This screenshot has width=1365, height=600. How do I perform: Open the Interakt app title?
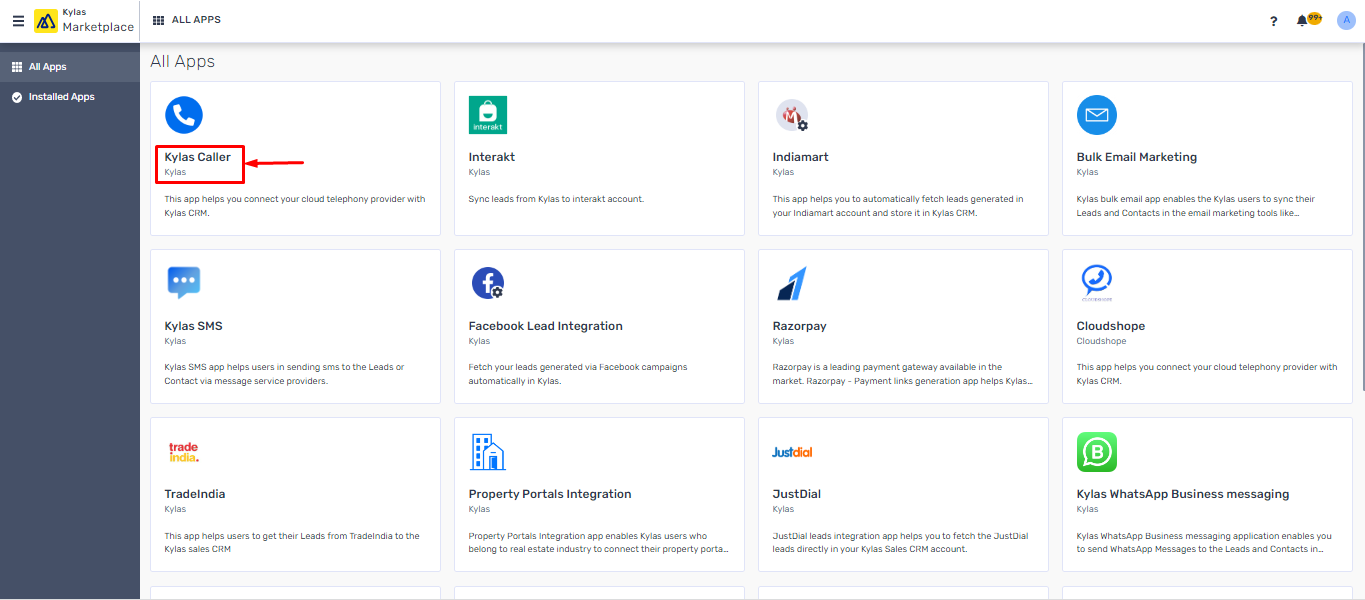(492, 157)
